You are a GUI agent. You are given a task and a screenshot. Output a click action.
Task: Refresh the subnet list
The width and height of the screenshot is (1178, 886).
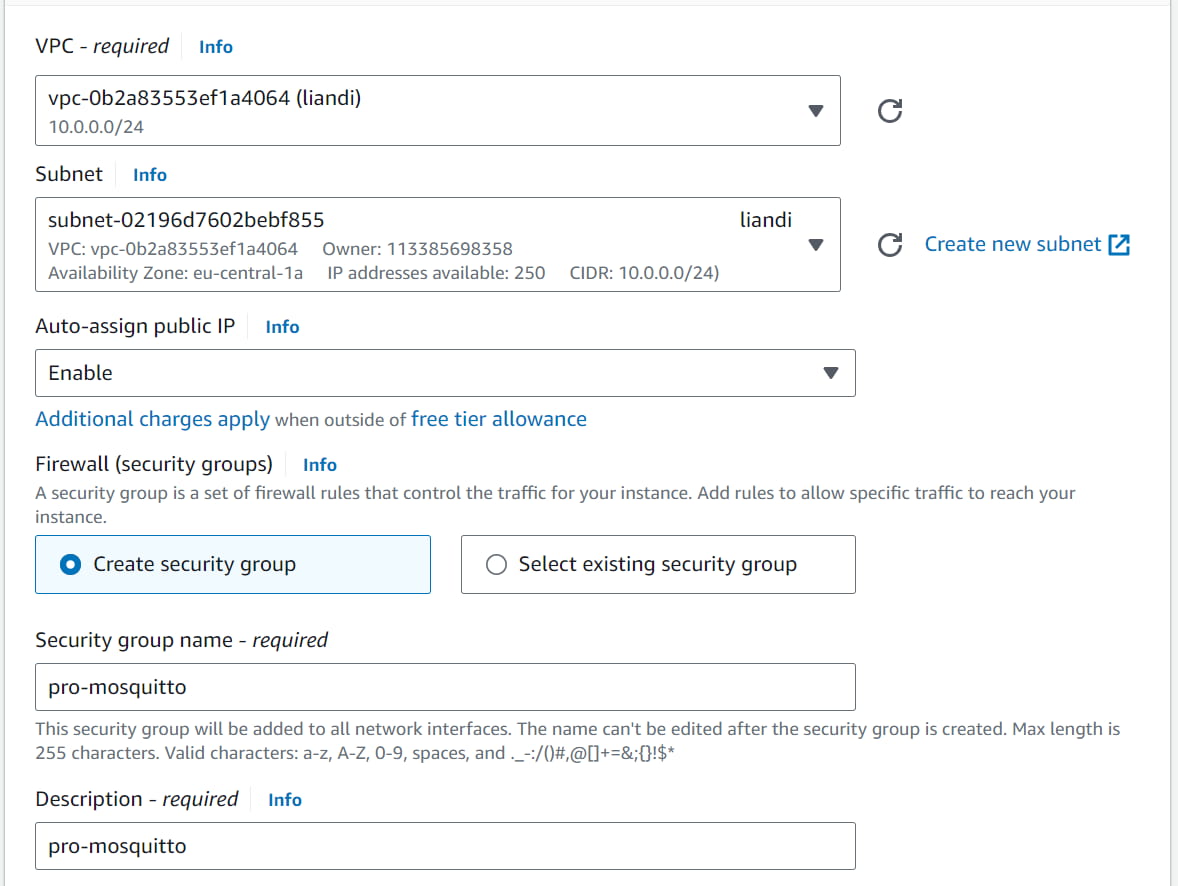[x=889, y=244]
